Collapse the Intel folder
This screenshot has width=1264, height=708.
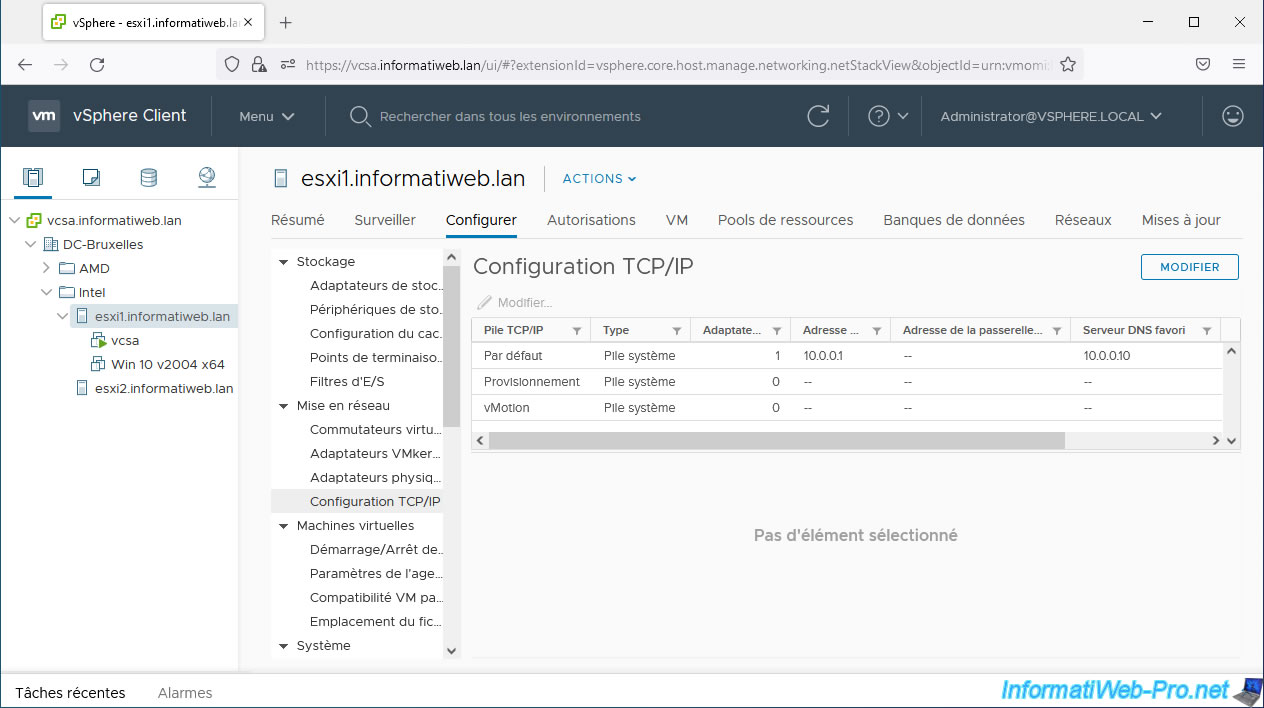click(46, 293)
